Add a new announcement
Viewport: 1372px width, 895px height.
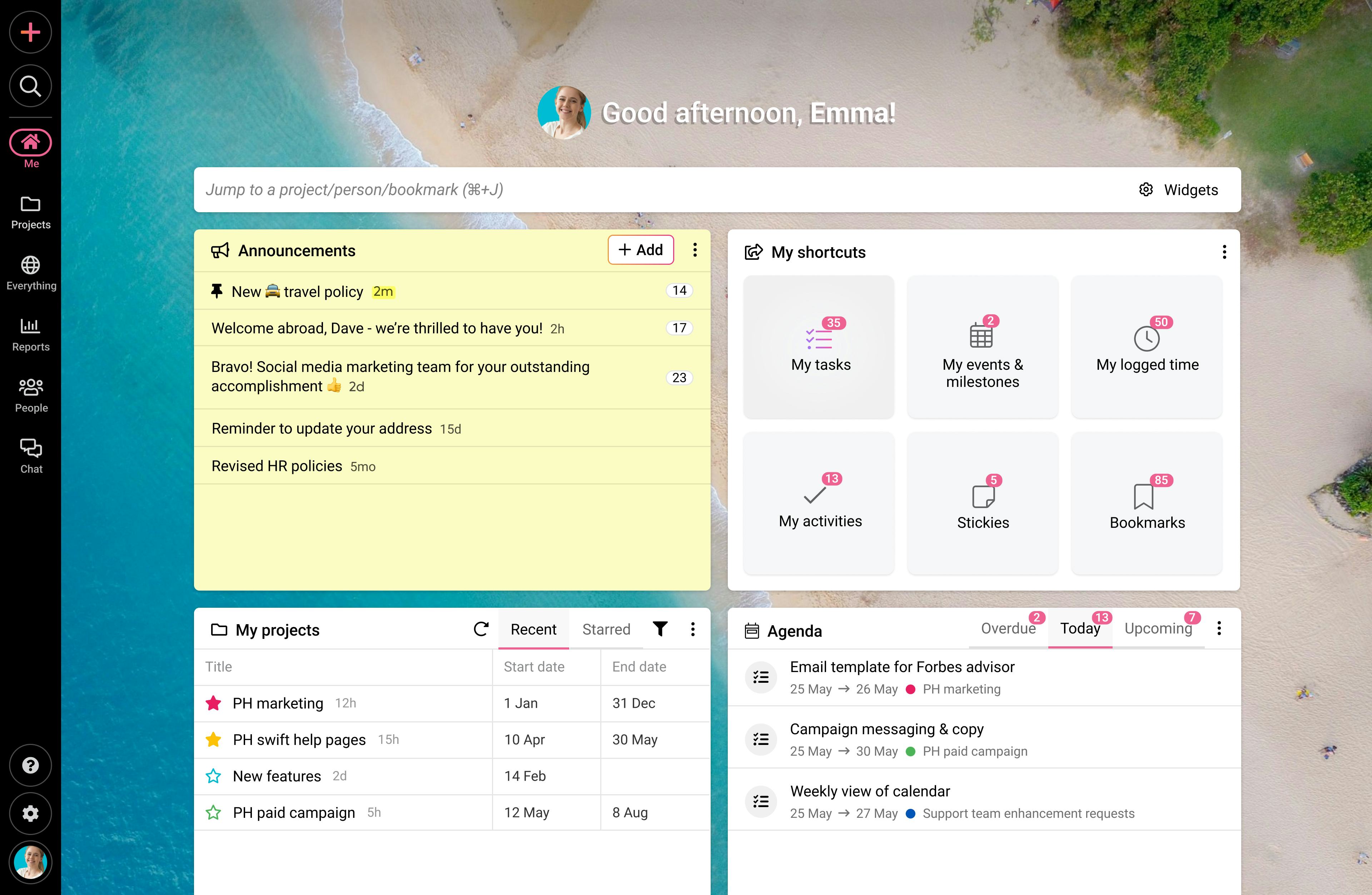[x=641, y=250]
